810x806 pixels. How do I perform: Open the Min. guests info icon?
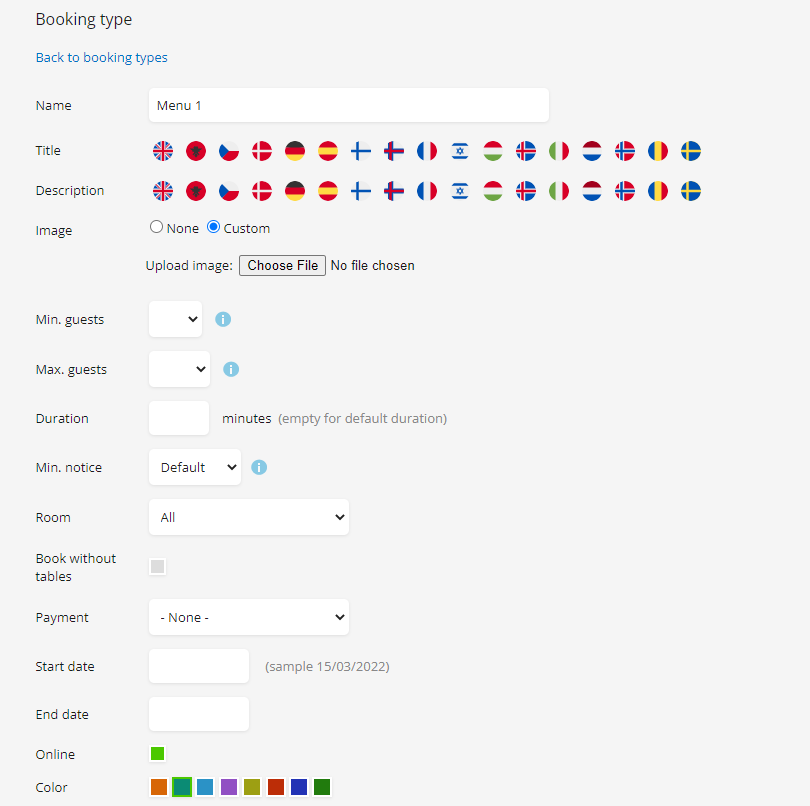223,319
